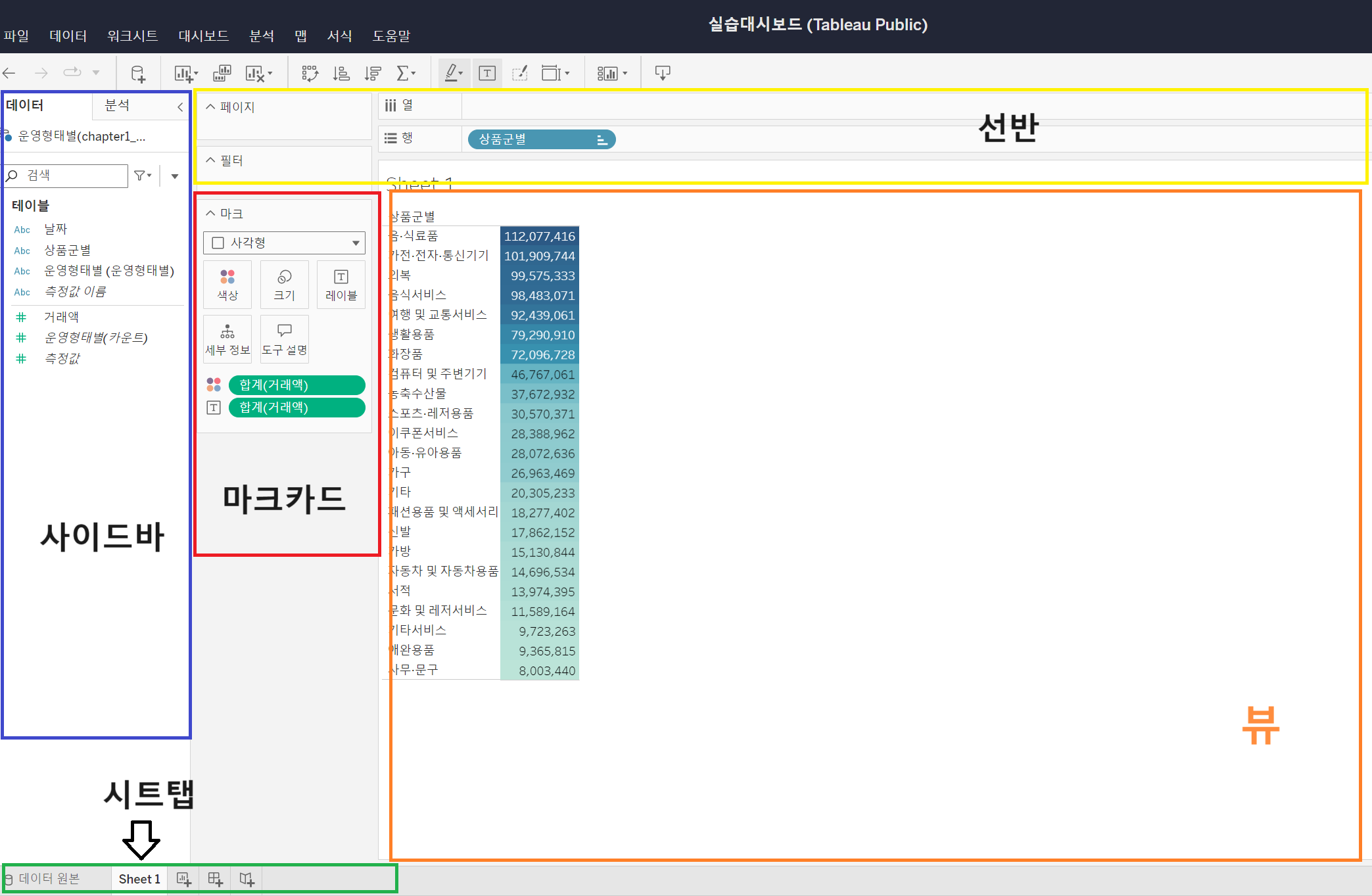Toggle the highlight pen tool
The width and height of the screenshot is (1372, 896).
click(x=452, y=74)
